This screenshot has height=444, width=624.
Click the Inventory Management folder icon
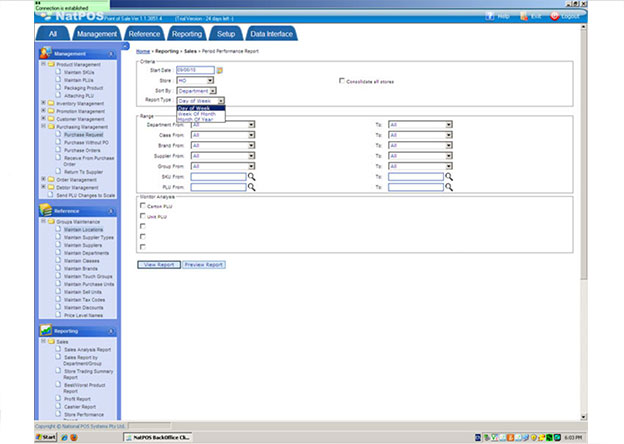(x=51, y=103)
